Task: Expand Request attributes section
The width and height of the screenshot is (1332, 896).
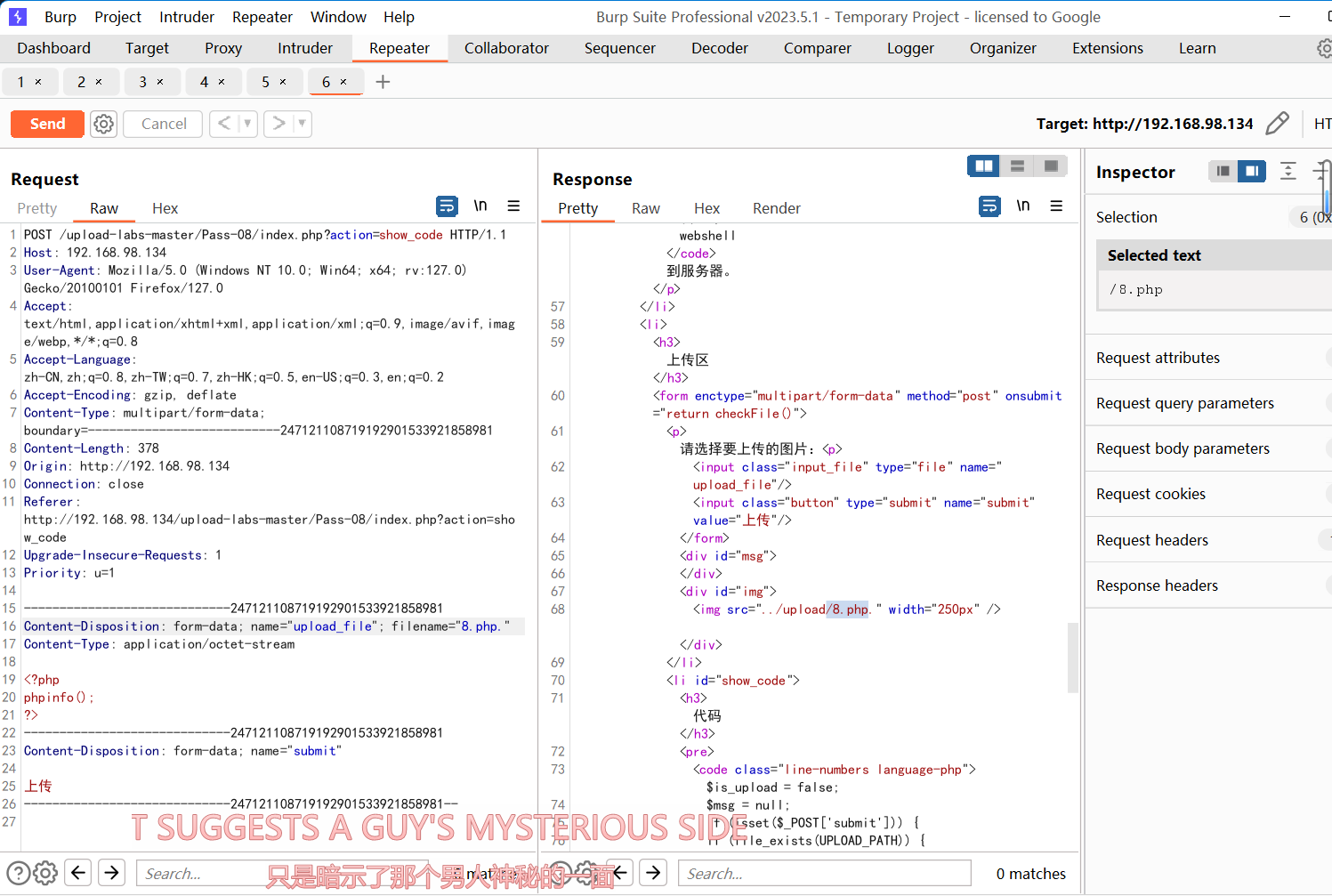Action: (1208, 358)
